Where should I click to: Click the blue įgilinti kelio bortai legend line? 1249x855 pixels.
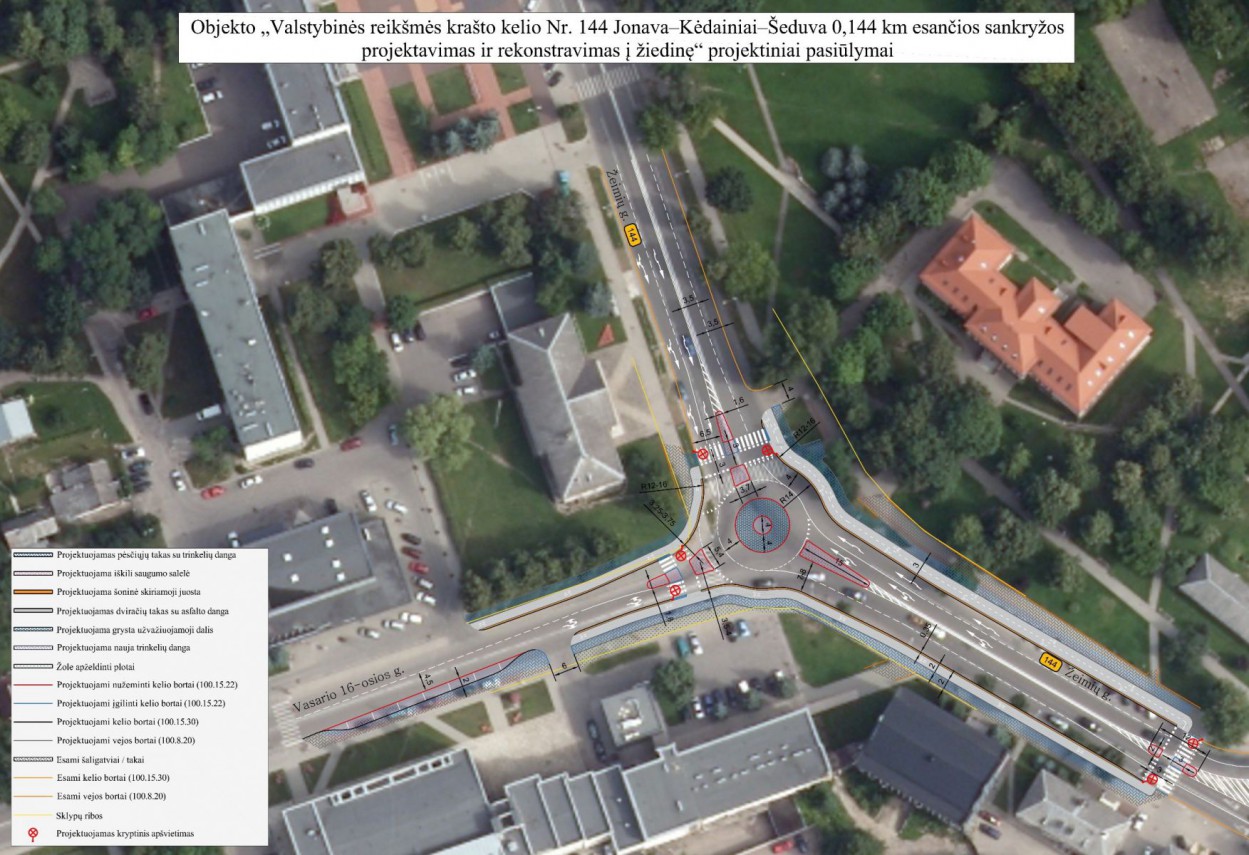click(x=31, y=703)
